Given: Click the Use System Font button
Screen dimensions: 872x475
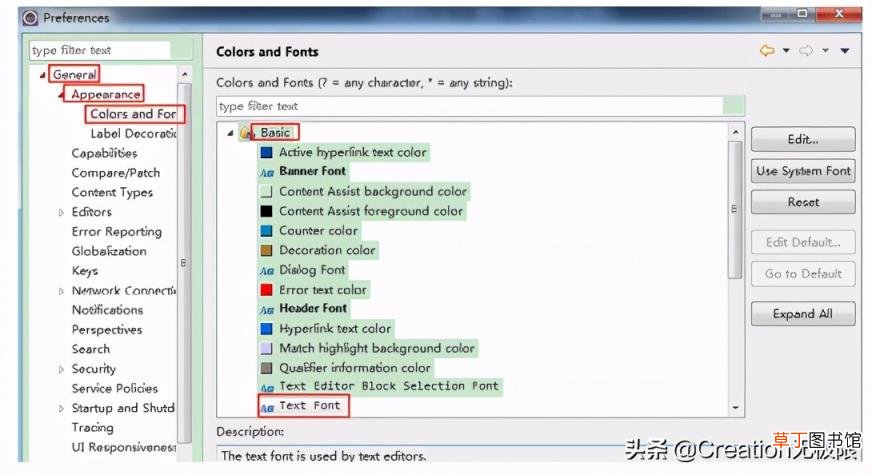Looking at the screenshot, I should [x=803, y=171].
